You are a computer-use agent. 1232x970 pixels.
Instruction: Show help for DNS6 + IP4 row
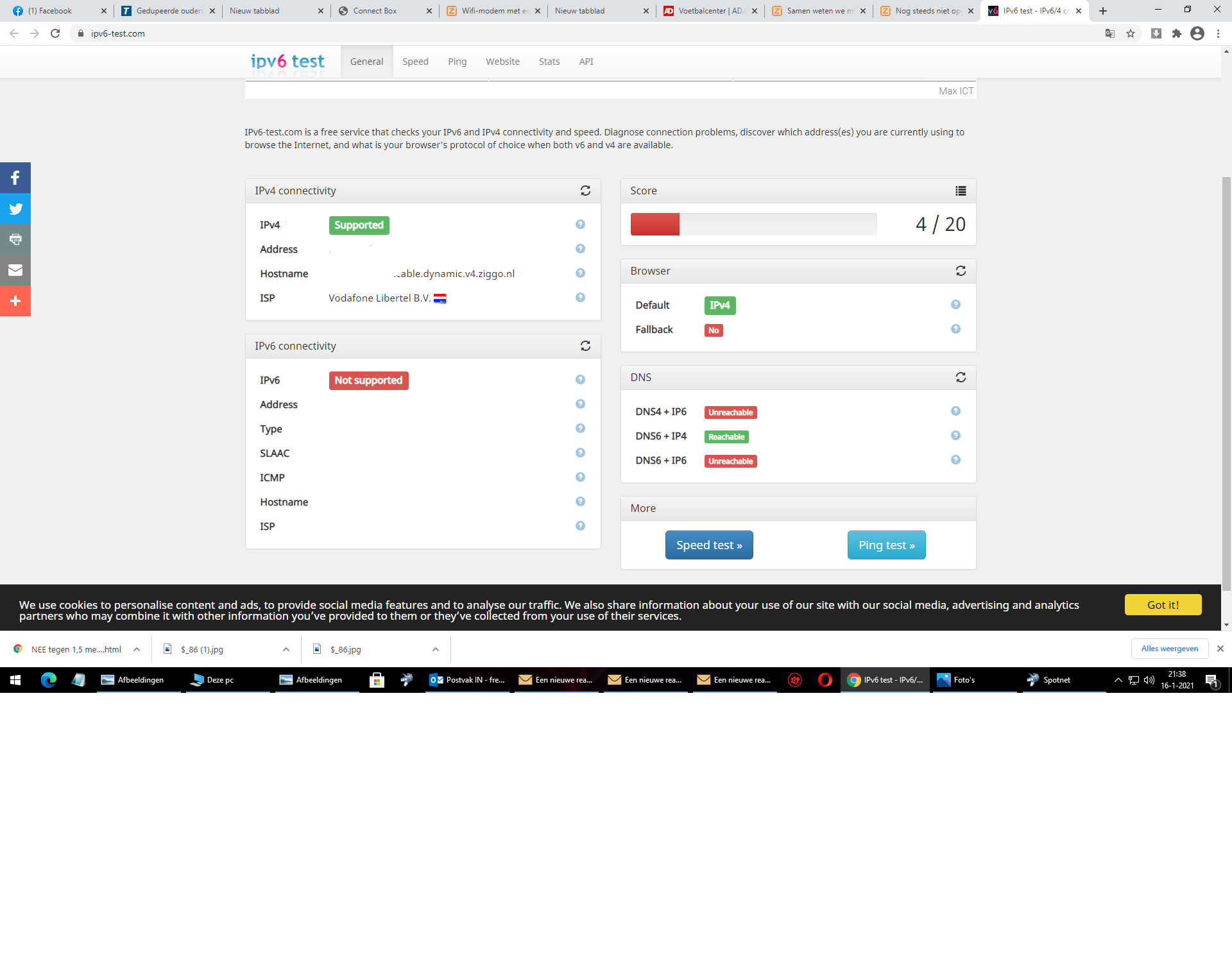[955, 436]
